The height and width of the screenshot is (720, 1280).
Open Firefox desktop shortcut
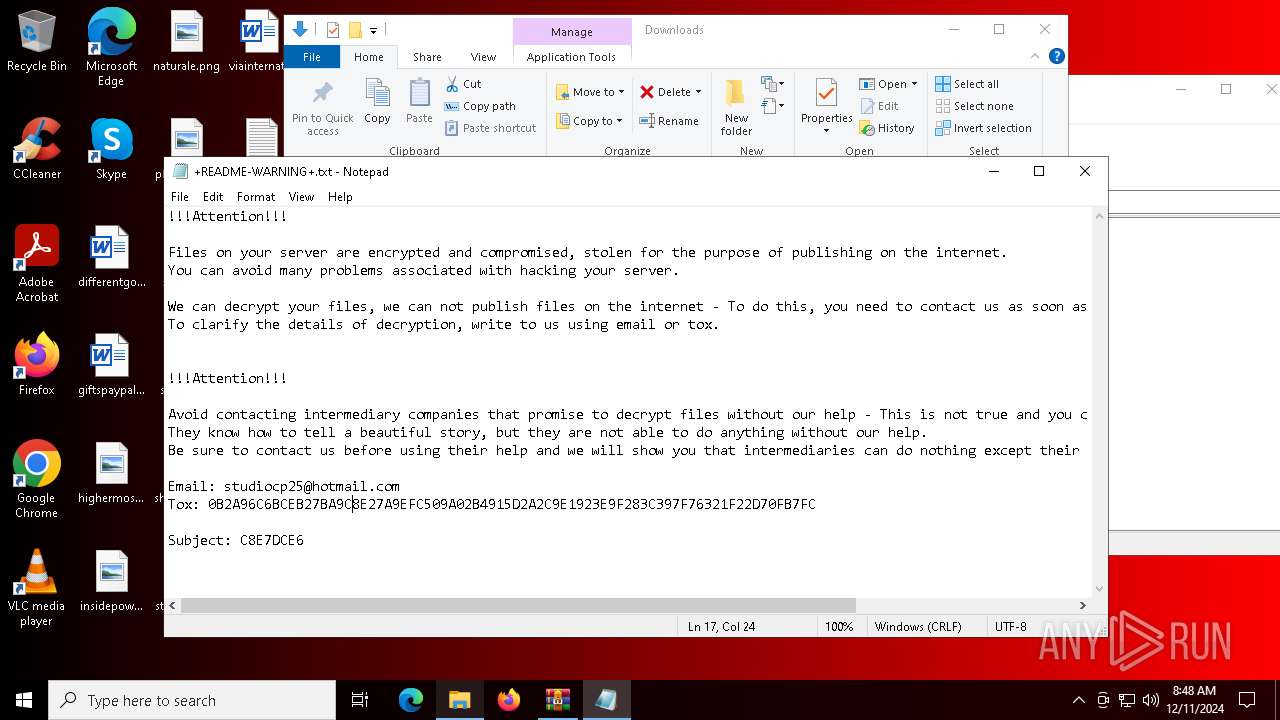37,364
